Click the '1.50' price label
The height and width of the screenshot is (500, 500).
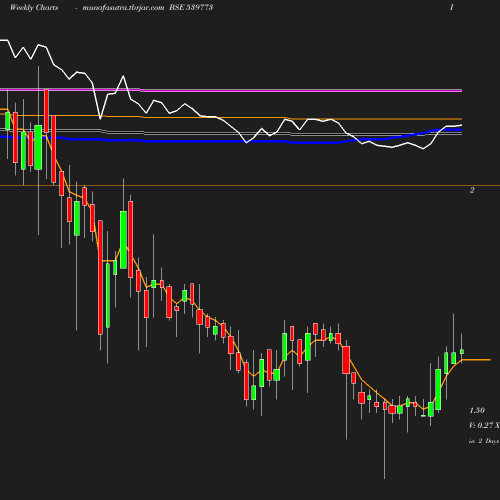point(477,410)
